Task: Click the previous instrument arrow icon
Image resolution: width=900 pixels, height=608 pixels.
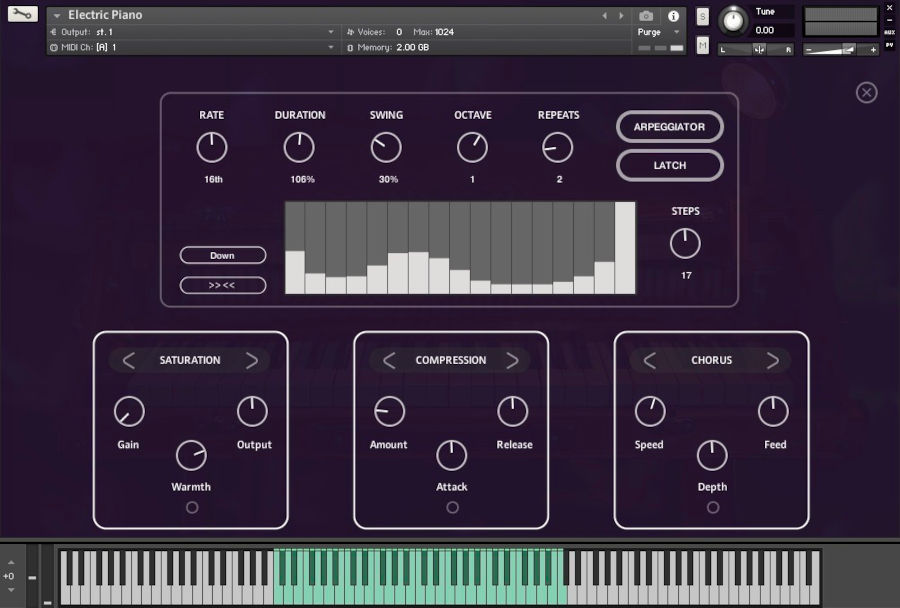Action: point(604,14)
